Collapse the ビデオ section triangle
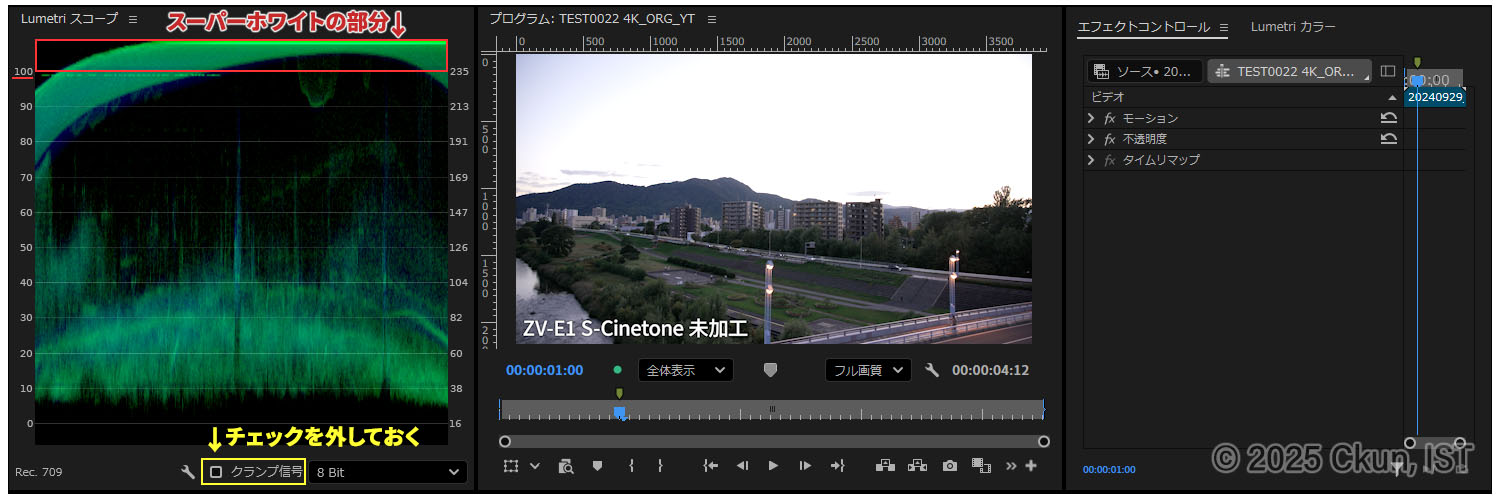The image size is (1500, 500). [x=1392, y=98]
